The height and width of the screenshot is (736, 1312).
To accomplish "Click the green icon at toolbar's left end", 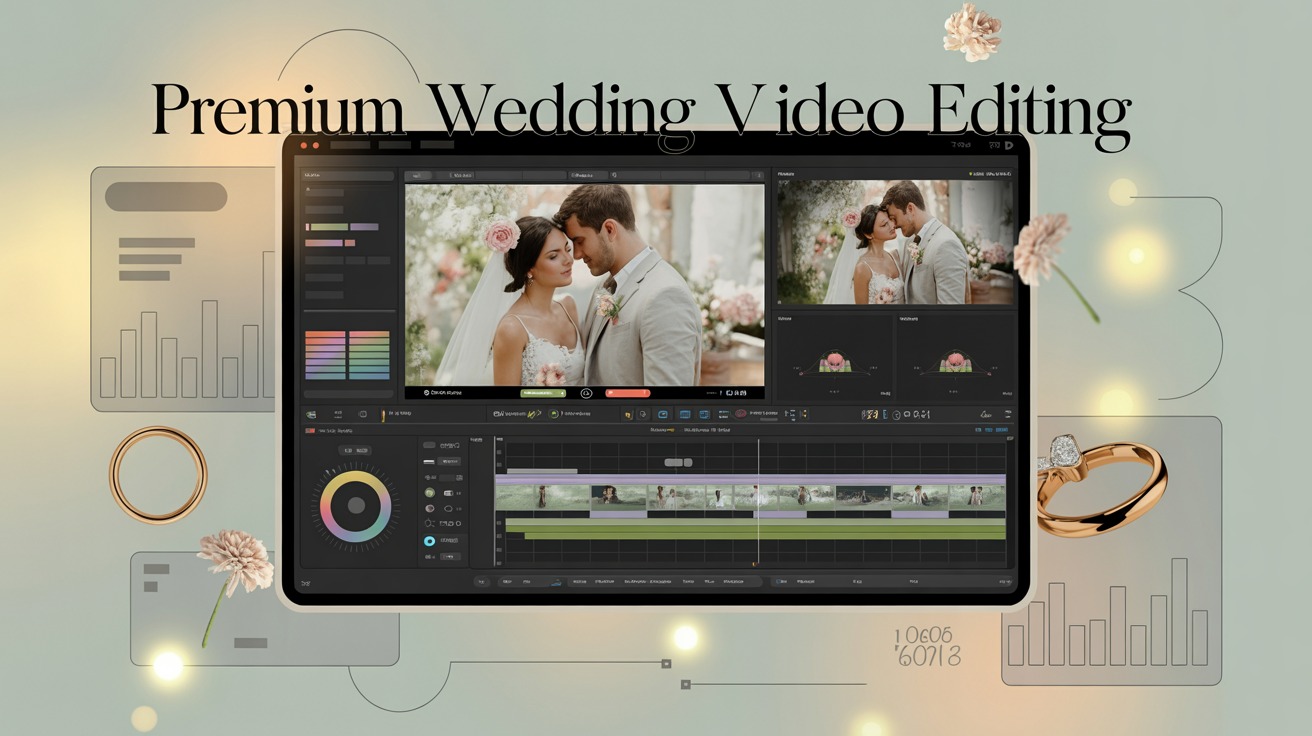I will point(311,414).
